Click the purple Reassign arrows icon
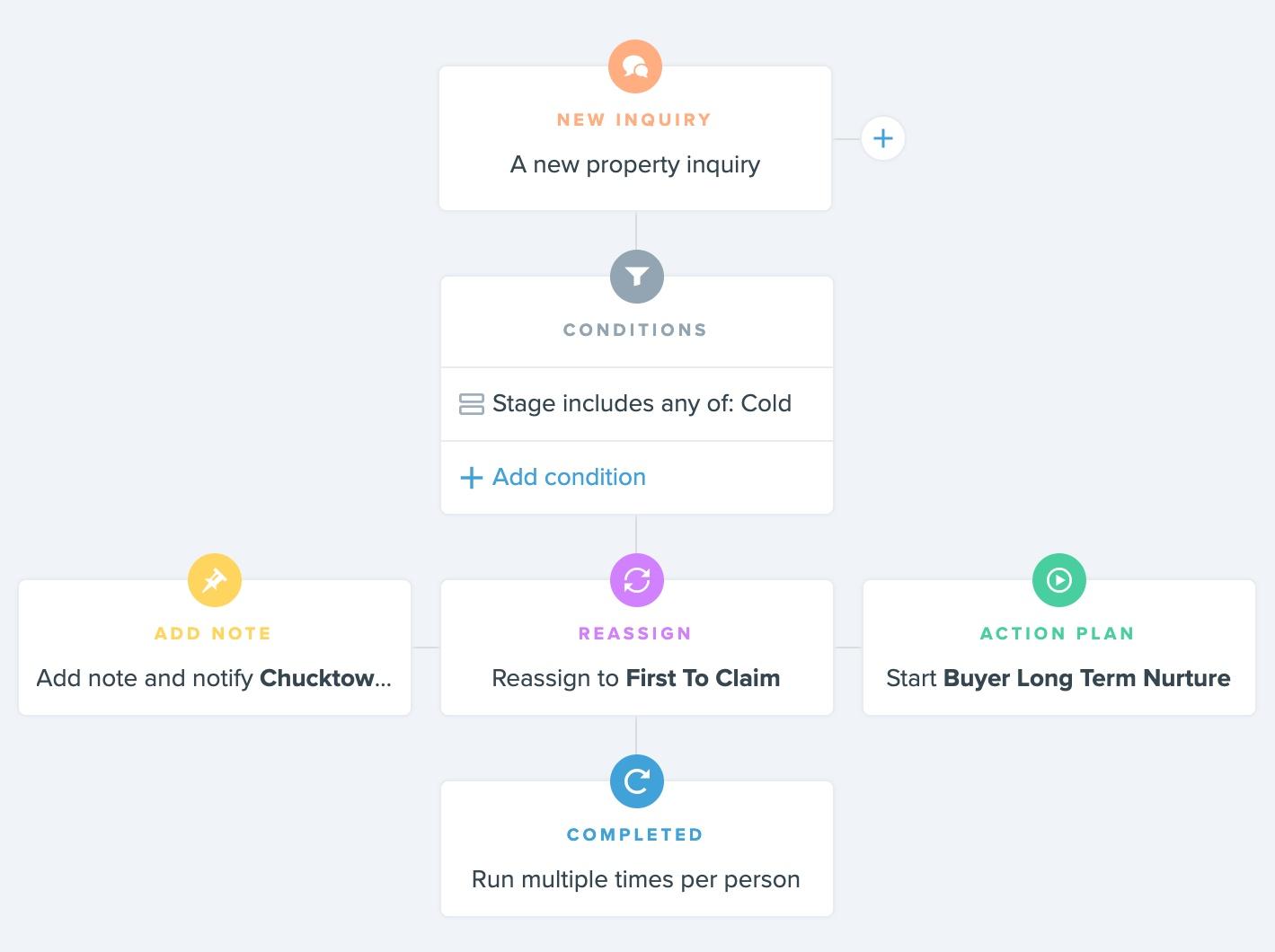This screenshot has height=952, width=1275. pos(637,580)
